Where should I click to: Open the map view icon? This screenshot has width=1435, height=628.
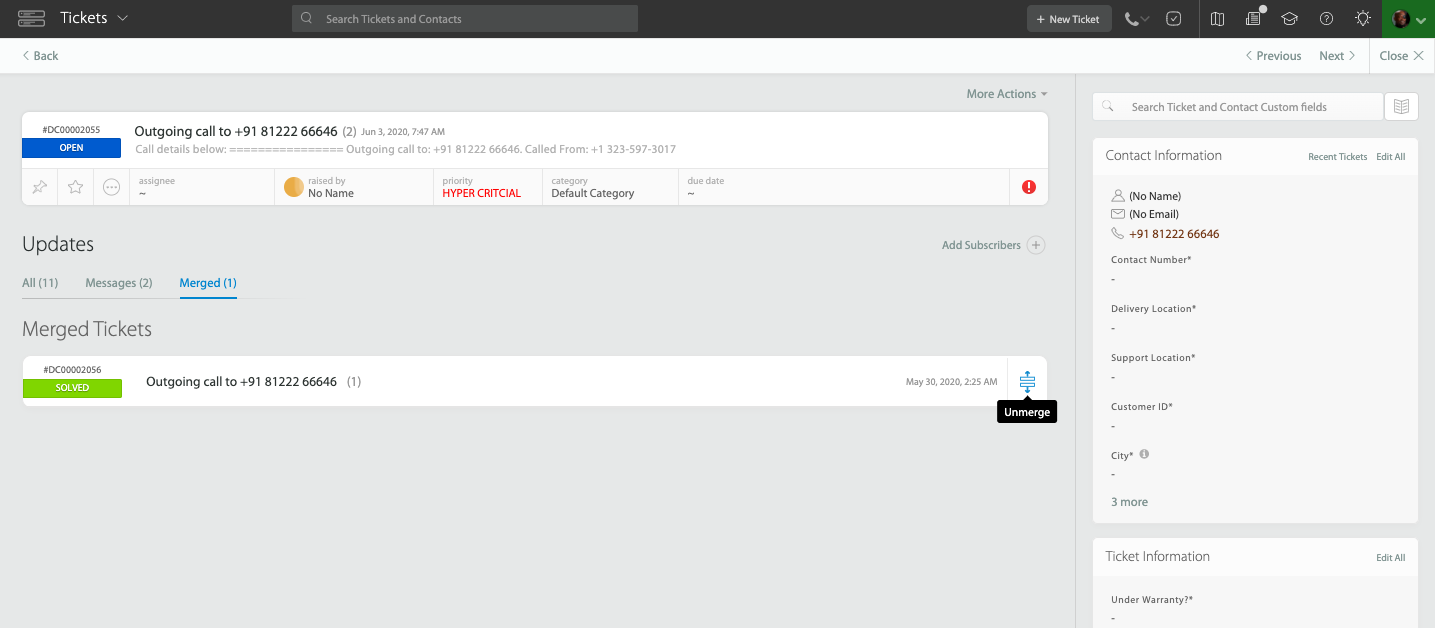coord(1217,19)
